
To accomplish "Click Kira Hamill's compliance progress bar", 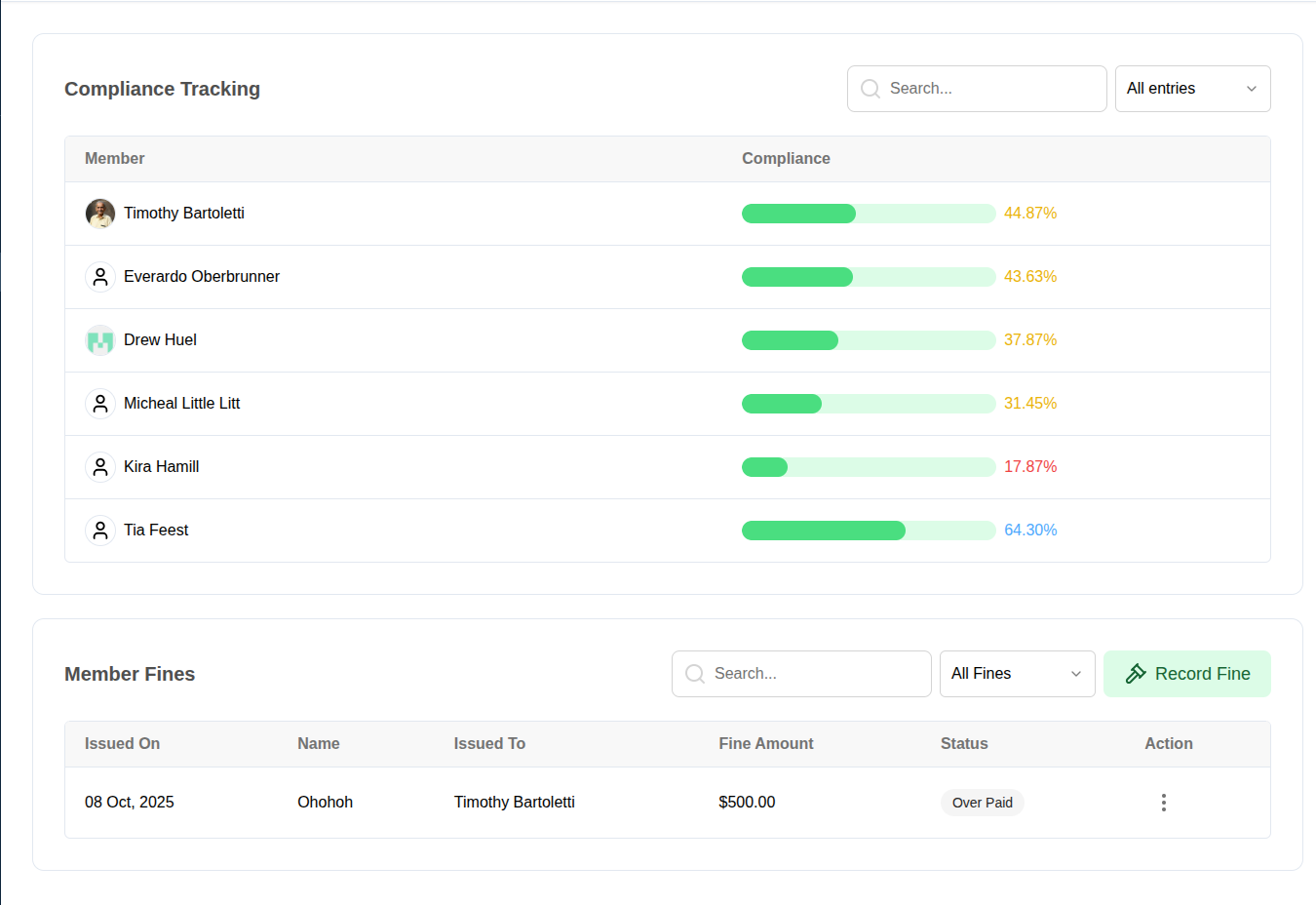I will click(869, 467).
